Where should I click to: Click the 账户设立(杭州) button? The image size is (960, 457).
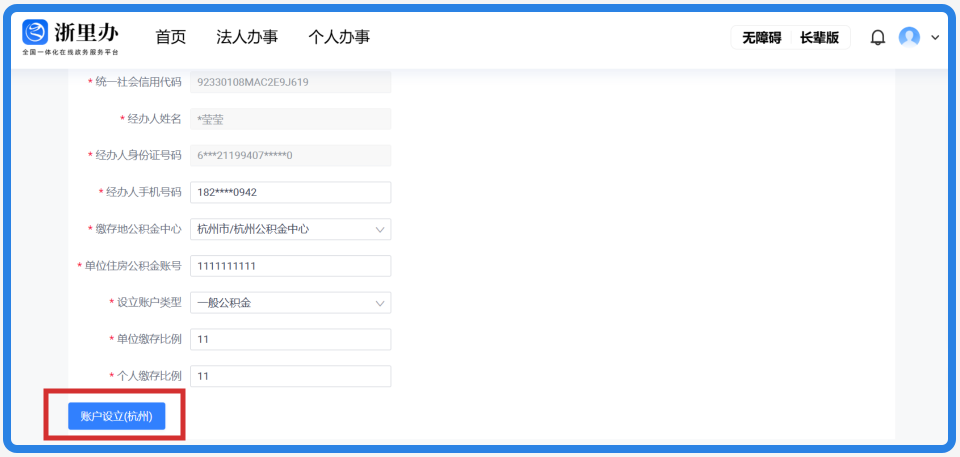(x=116, y=417)
